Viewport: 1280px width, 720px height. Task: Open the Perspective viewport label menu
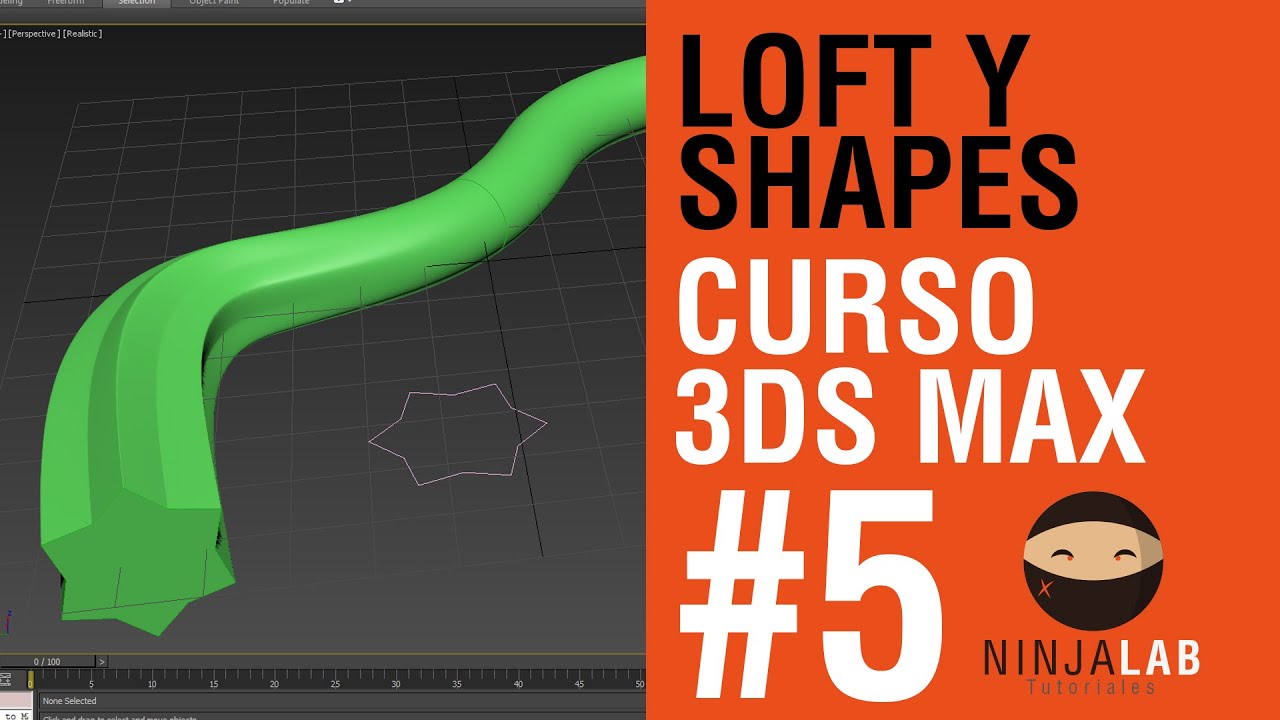(x=34, y=34)
